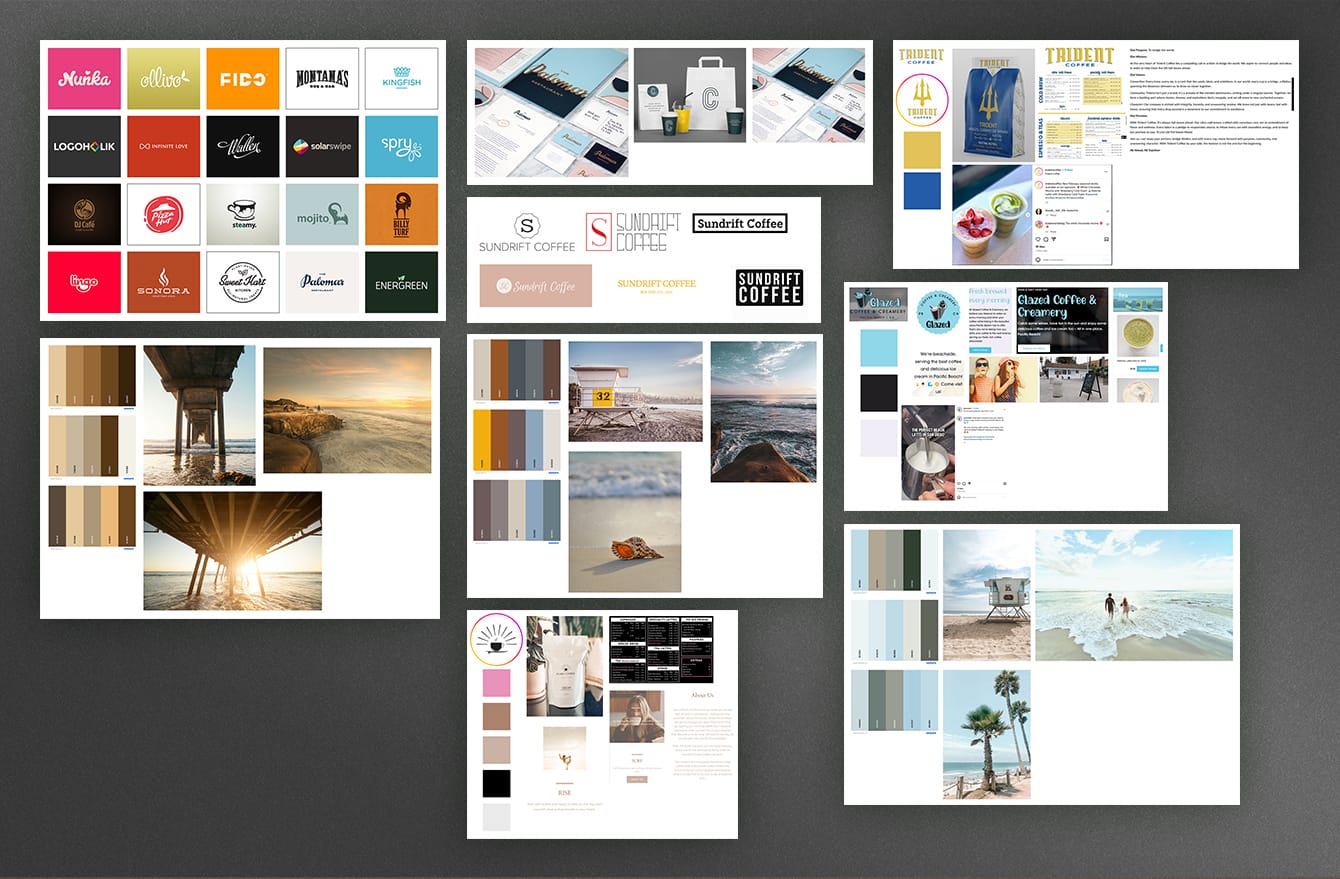The image size is (1340, 879).
Task: Select the business cards mockup photo
Action: point(809,95)
